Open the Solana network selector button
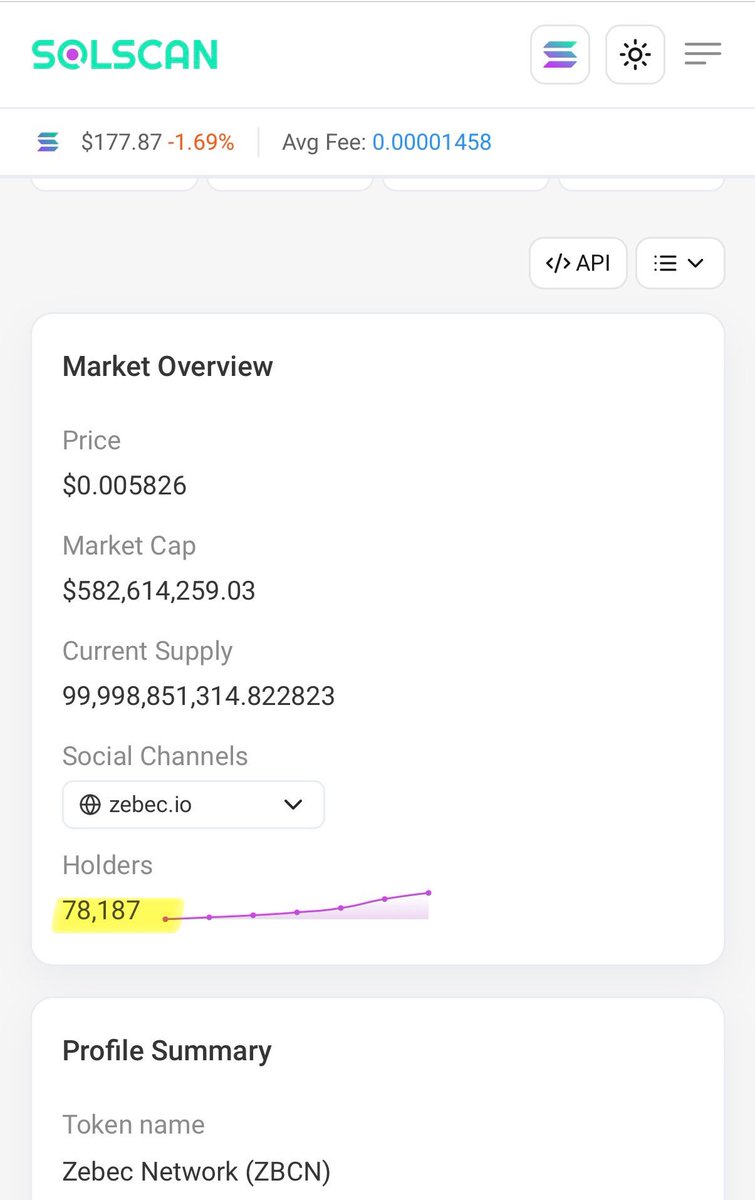This screenshot has width=755, height=1200. (x=560, y=54)
